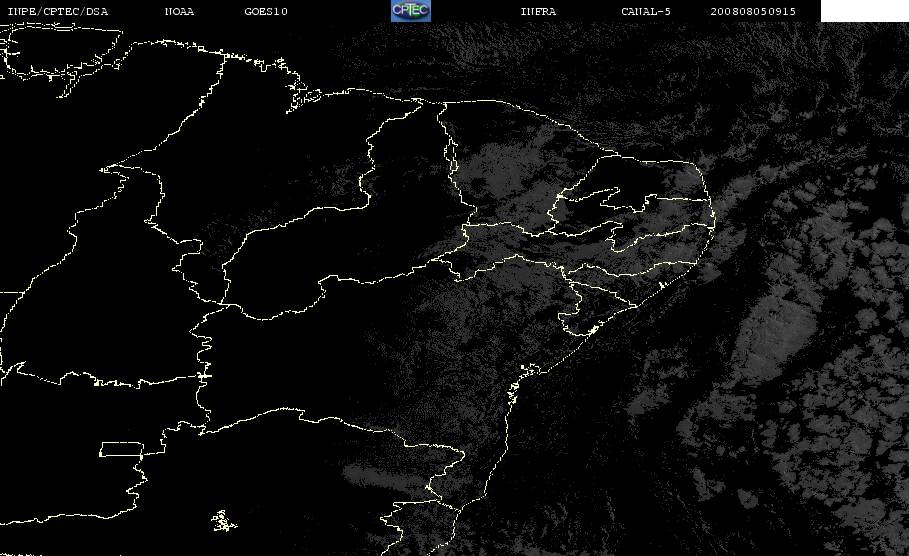Click the INFRA label in header
The image size is (909, 556).
tap(538, 11)
